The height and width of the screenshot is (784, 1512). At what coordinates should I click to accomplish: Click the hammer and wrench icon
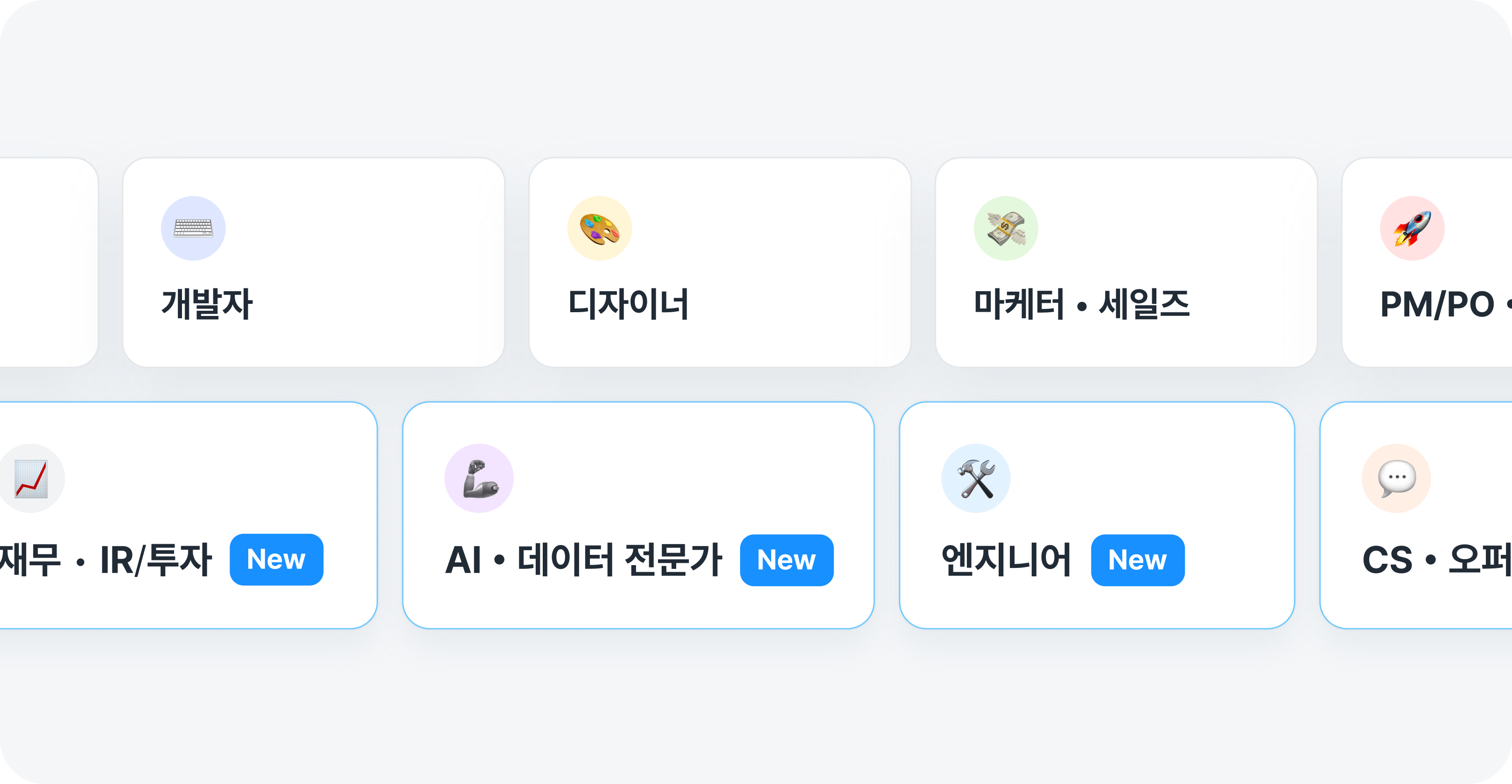975,478
